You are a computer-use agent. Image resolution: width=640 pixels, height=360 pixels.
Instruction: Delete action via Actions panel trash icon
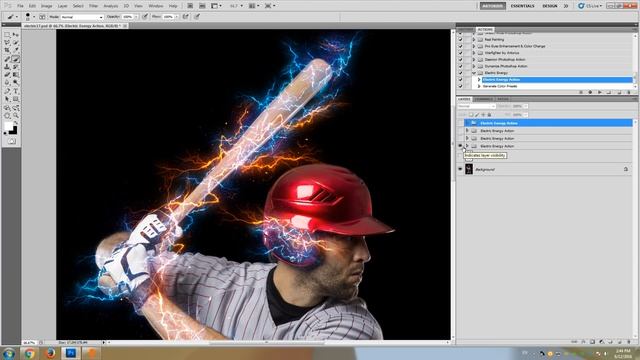tap(629, 92)
